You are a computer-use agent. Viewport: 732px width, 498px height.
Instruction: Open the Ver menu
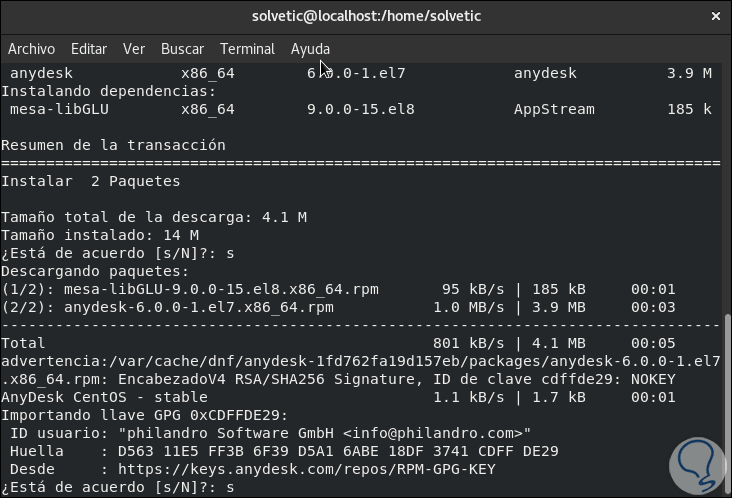(x=134, y=49)
